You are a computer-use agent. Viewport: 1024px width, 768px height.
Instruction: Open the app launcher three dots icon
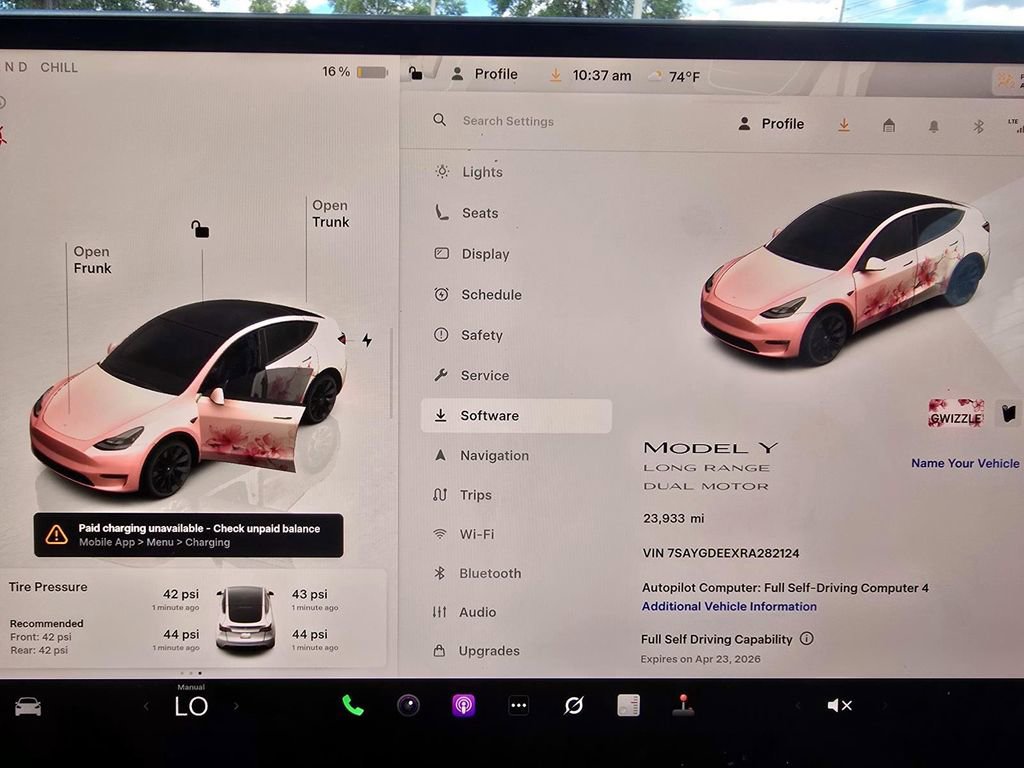(519, 705)
